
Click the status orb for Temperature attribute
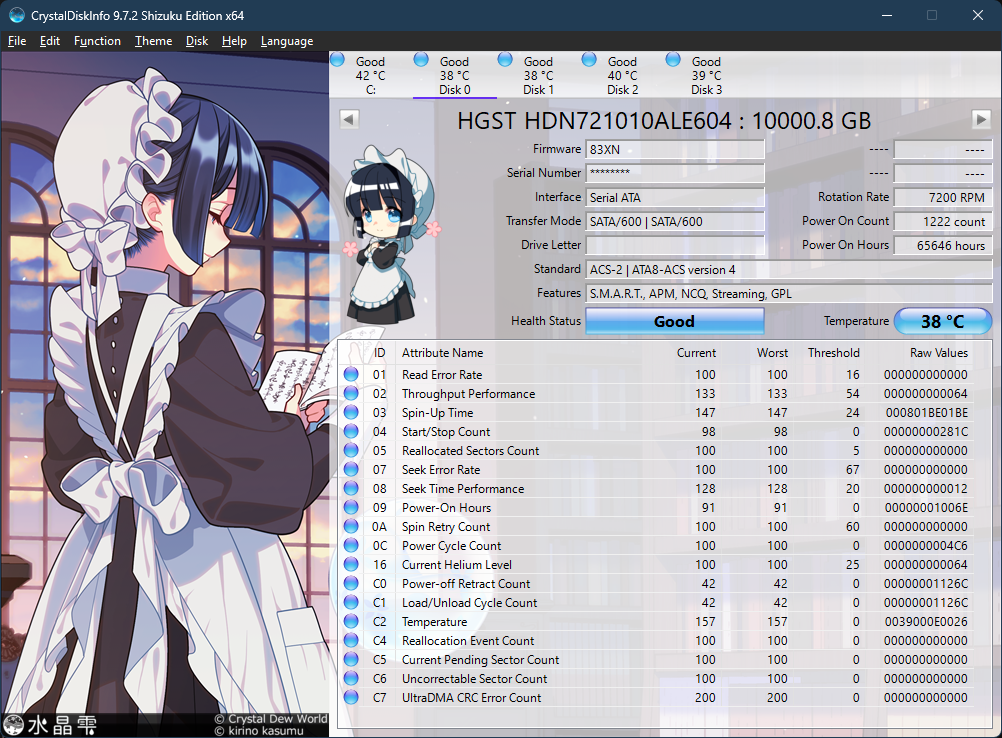pos(351,621)
